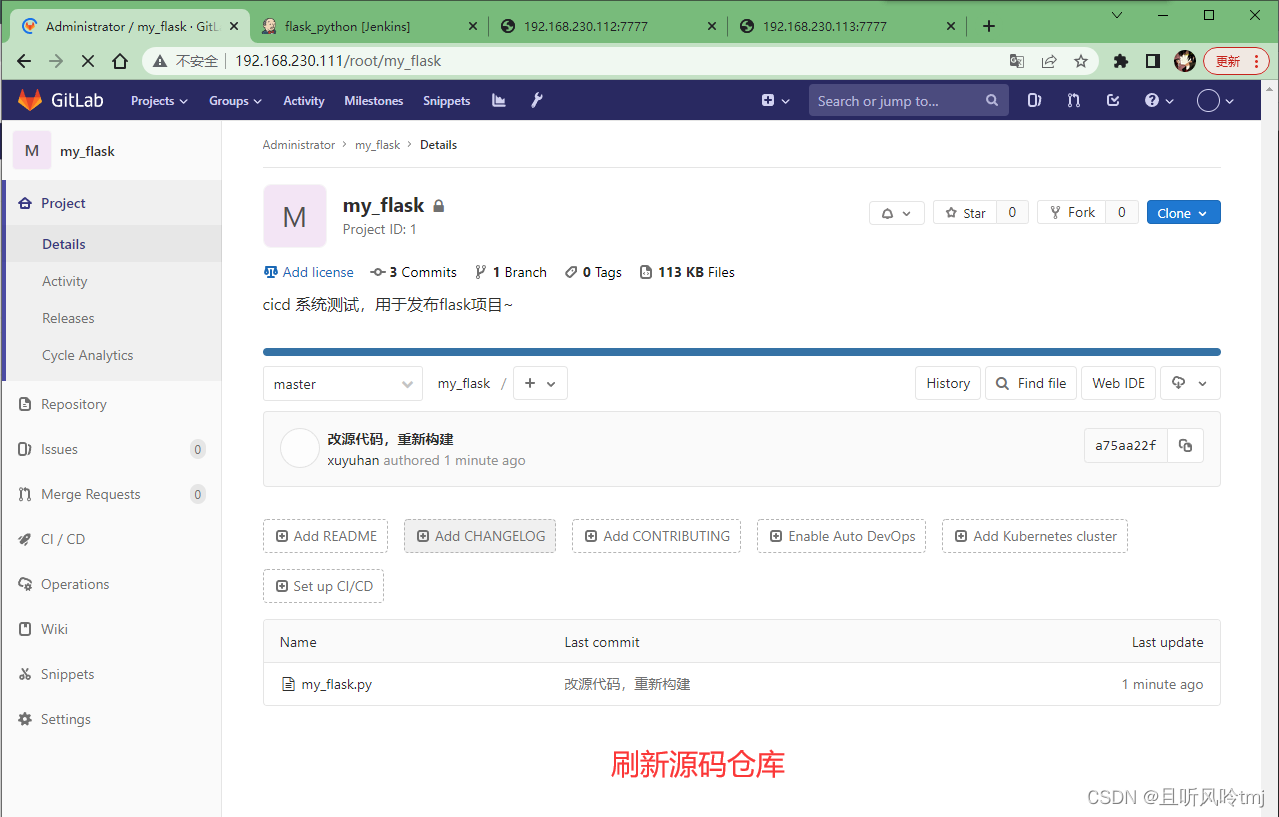Open the user avatar dropdown in navbar
The image size is (1279, 817).
point(1215,100)
